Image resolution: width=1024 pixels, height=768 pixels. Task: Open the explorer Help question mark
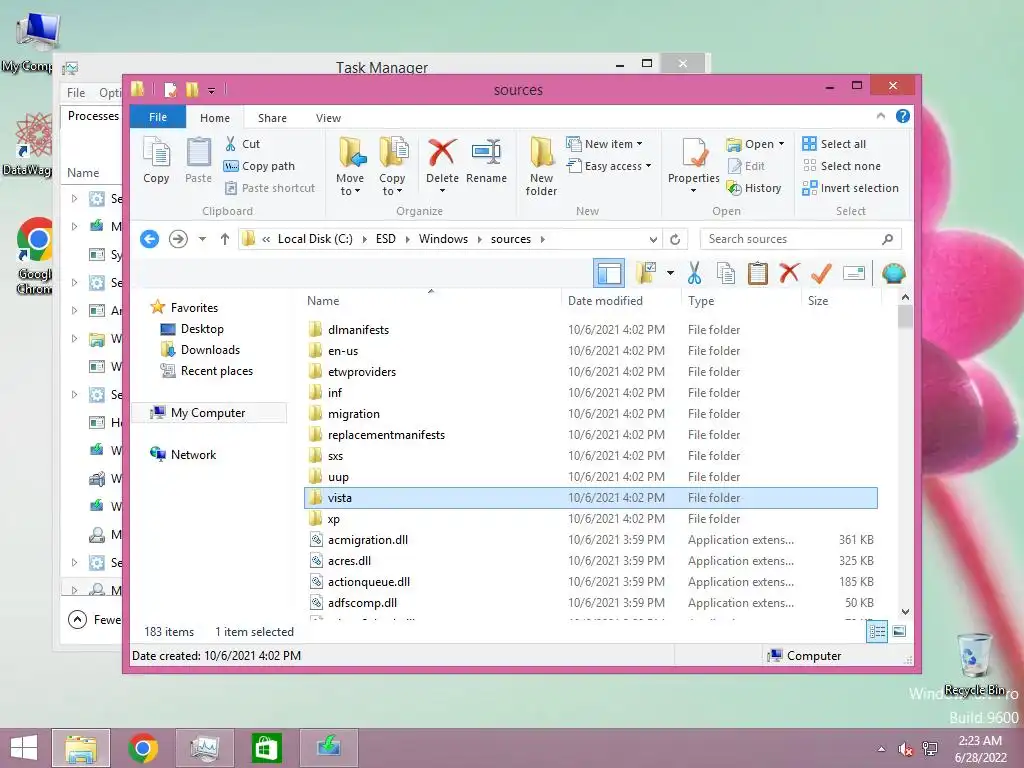[x=903, y=116]
